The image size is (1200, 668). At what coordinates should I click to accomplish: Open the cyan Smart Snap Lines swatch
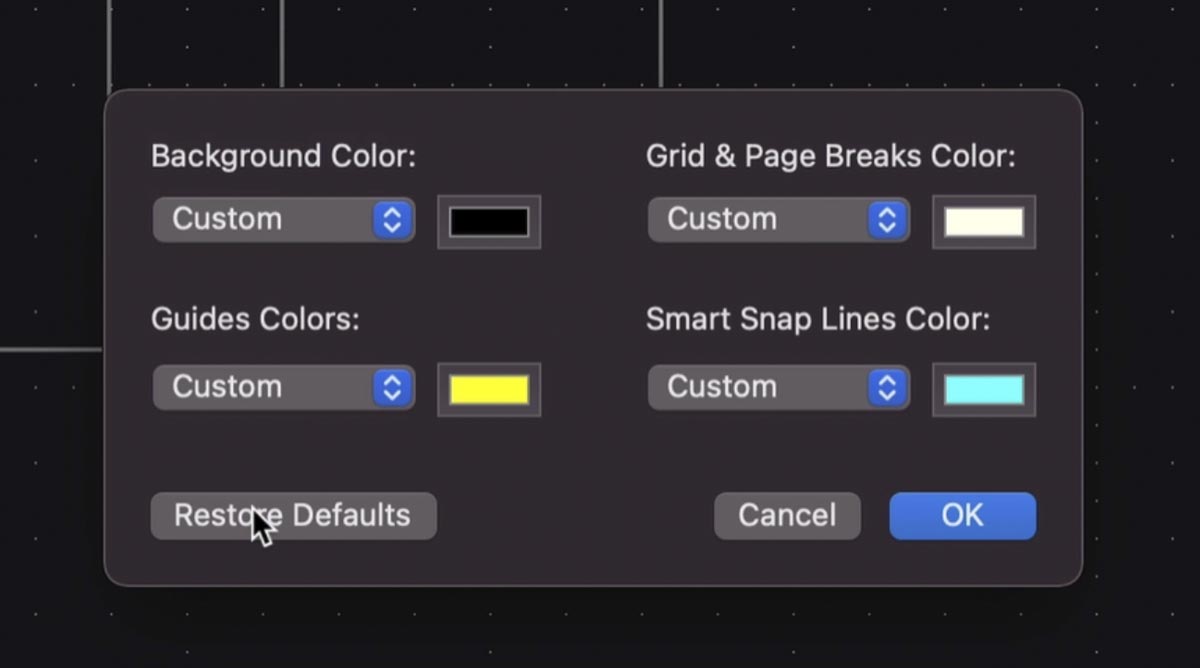coord(984,390)
